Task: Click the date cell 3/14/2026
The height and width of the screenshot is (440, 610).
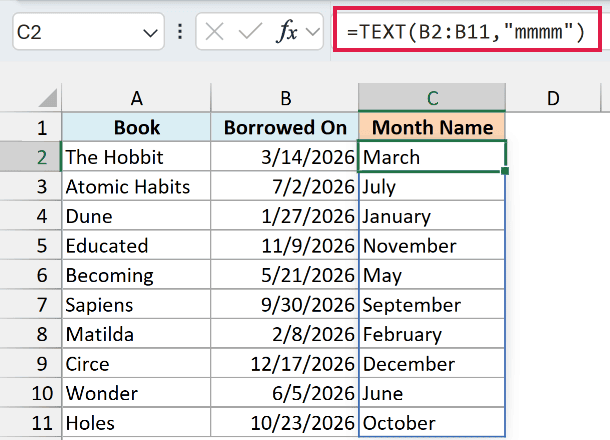Action: pos(285,157)
